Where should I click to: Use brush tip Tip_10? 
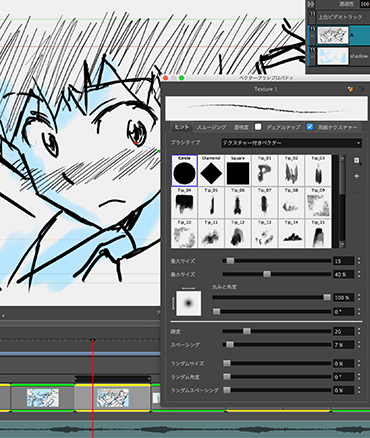click(184, 233)
